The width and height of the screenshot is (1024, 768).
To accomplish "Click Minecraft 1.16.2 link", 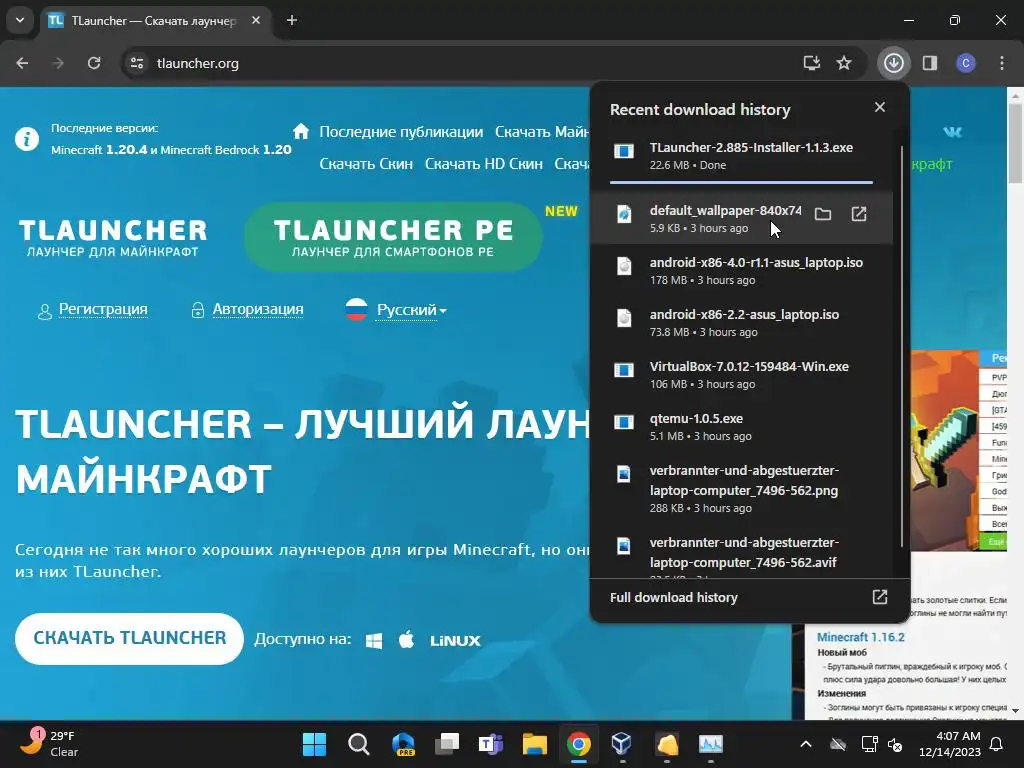I will click(861, 637).
